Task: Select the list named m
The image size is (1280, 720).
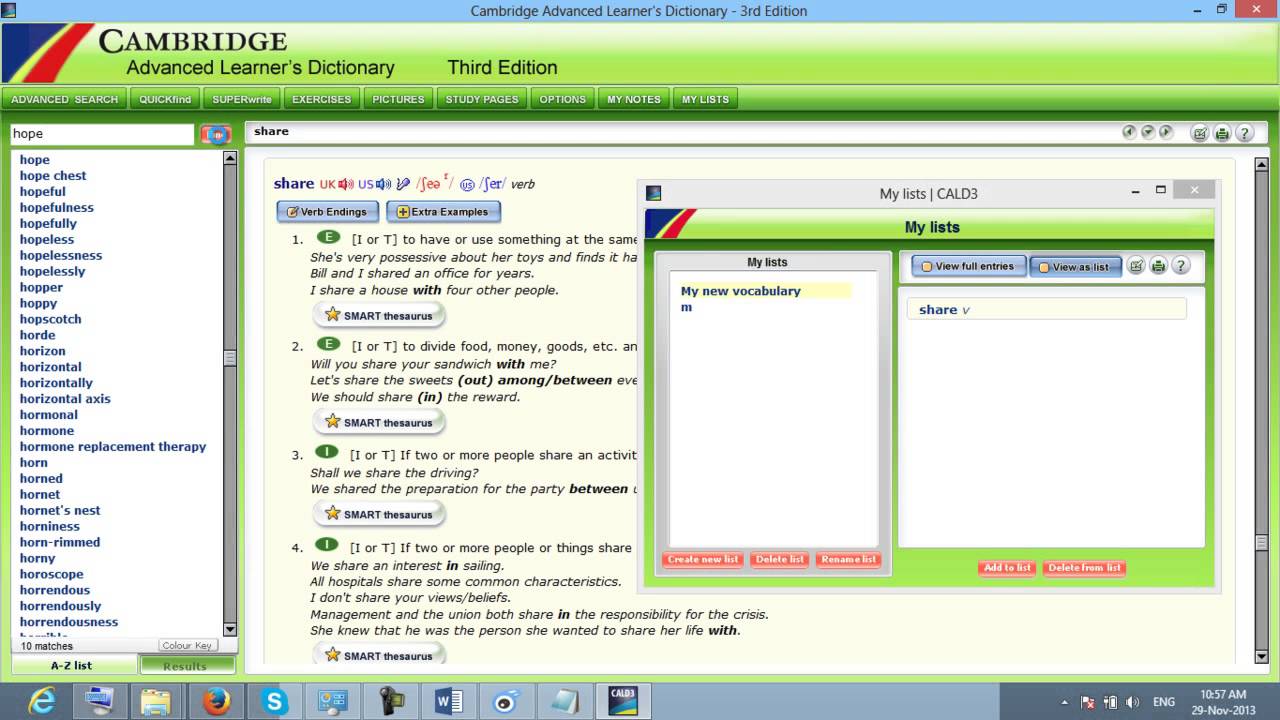Action: tap(686, 307)
